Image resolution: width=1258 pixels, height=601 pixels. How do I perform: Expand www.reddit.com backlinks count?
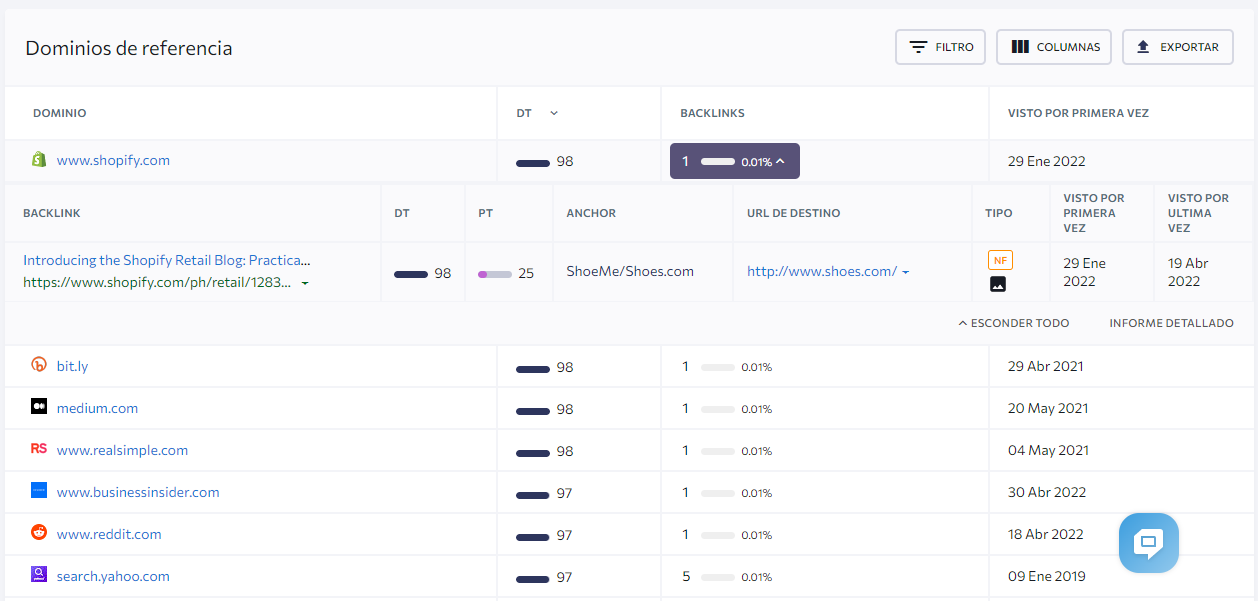pos(727,535)
